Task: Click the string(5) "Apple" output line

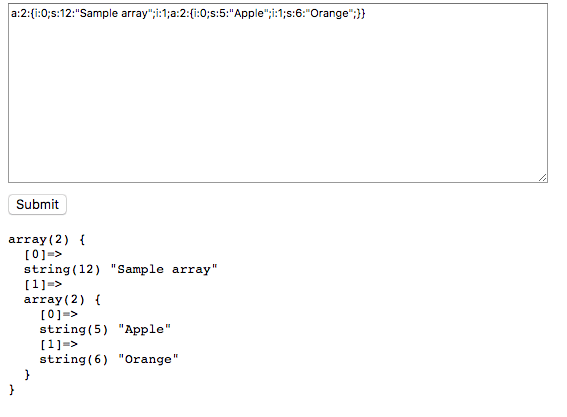Action: (x=105, y=329)
